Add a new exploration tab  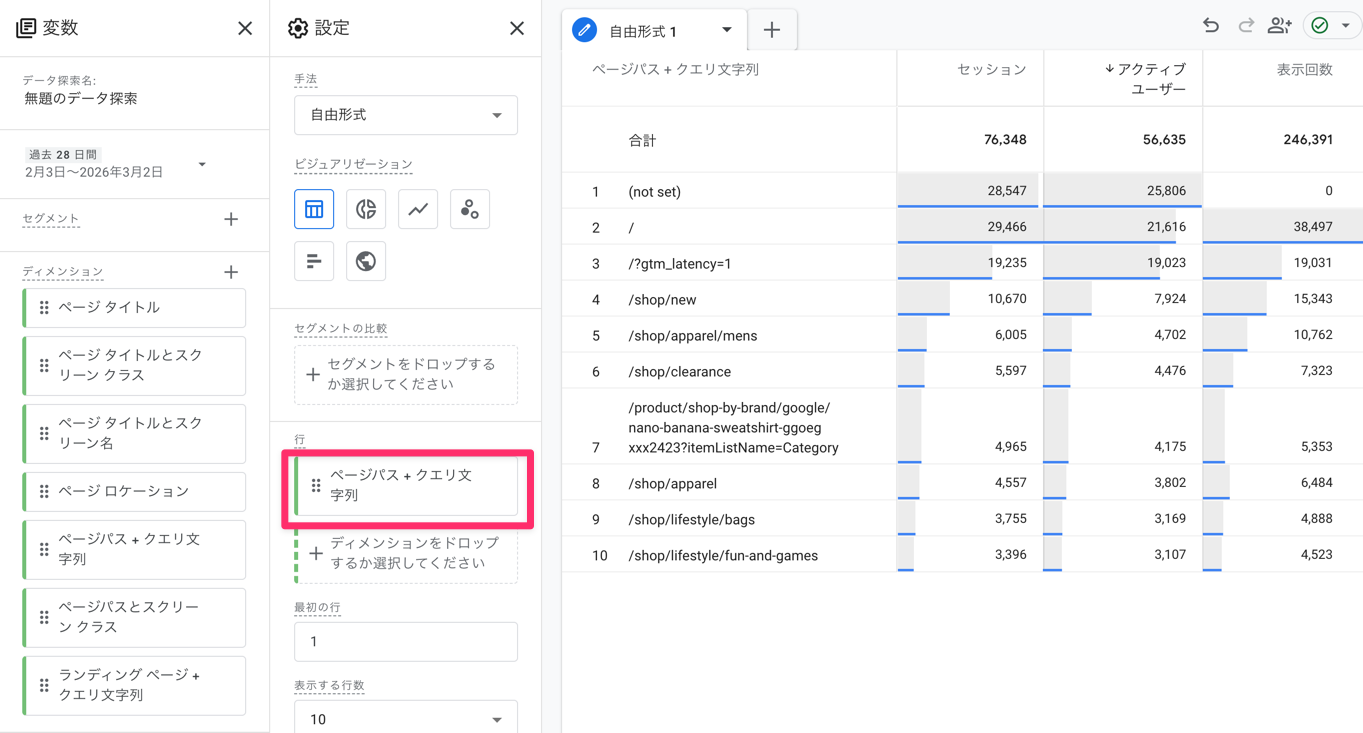772,30
